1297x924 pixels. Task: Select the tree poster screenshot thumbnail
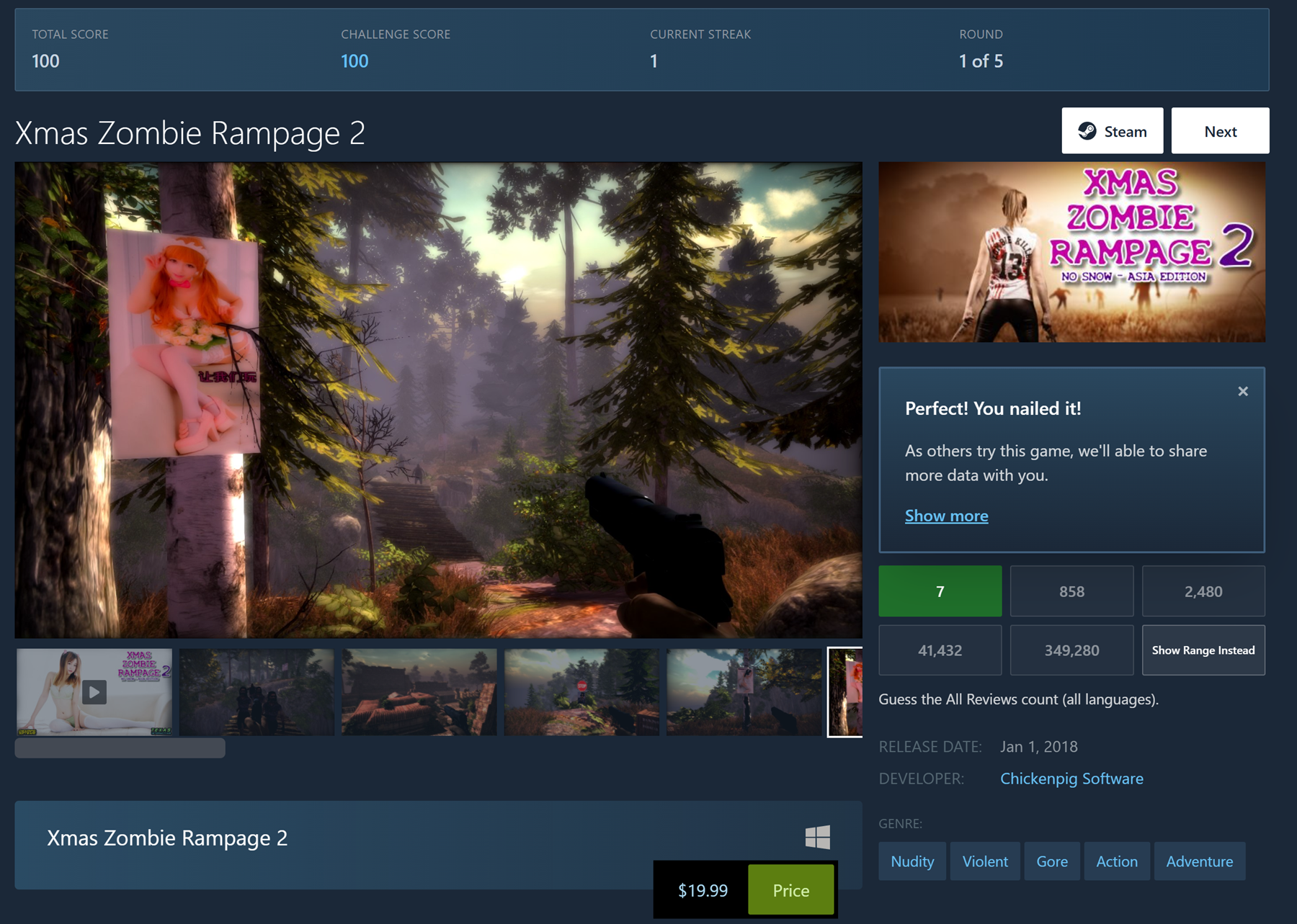(744, 692)
